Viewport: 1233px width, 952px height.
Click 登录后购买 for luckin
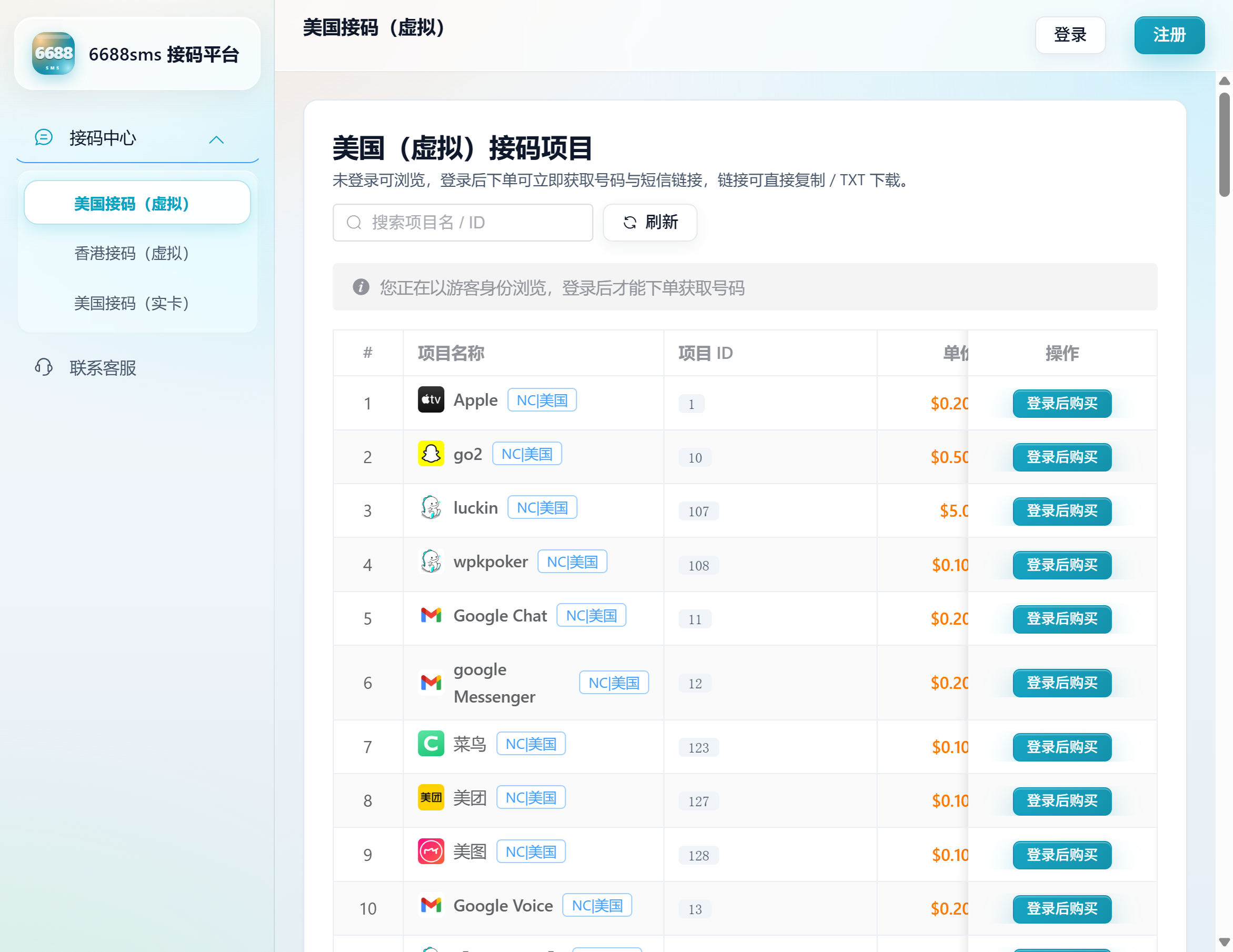[x=1062, y=511]
